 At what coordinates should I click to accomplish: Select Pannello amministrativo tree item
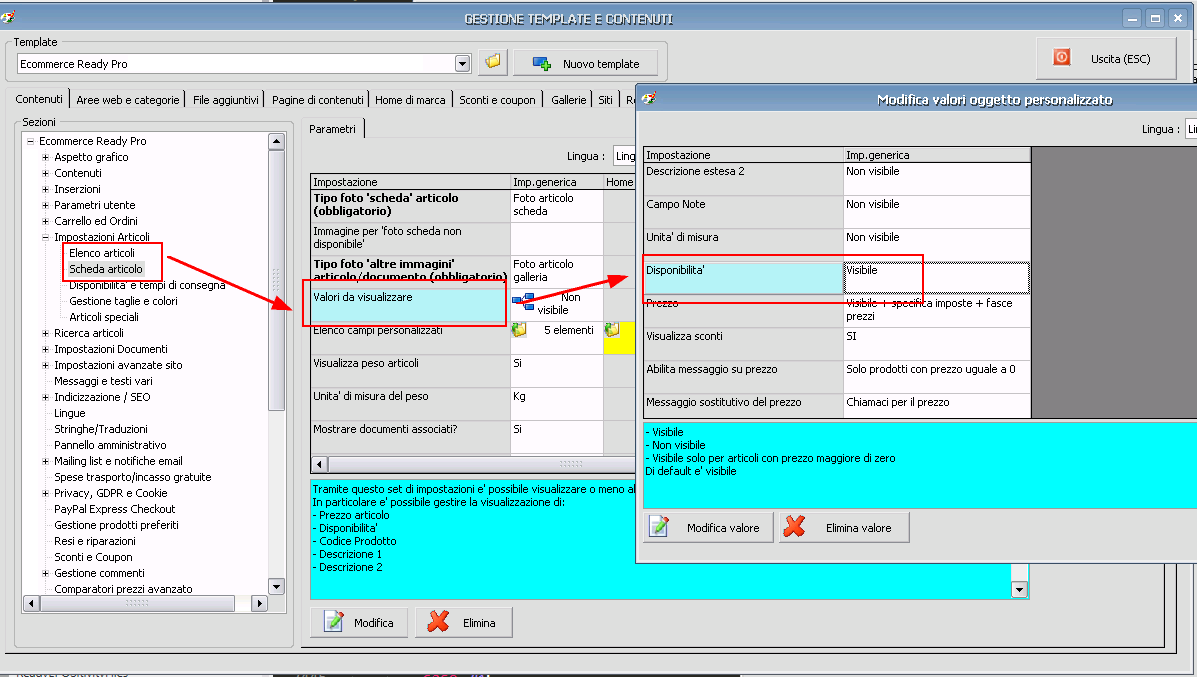point(110,446)
